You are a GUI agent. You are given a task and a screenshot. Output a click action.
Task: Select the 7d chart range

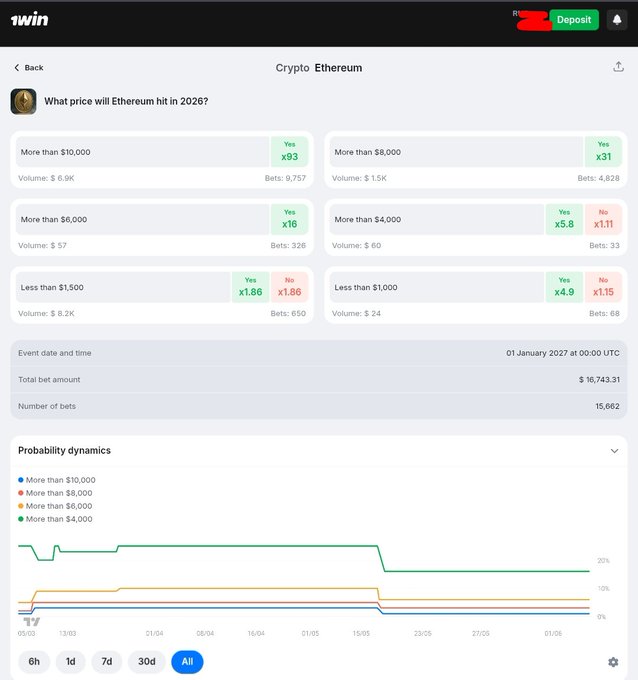(x=107, y=662)
